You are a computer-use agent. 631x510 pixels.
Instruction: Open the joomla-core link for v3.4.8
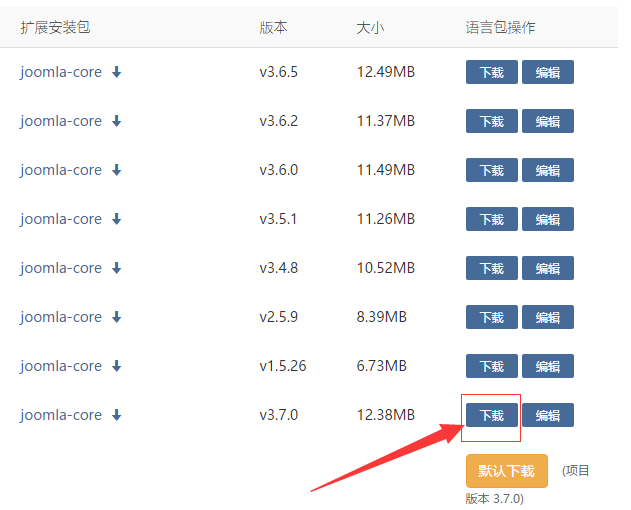(x=61, y=268)
